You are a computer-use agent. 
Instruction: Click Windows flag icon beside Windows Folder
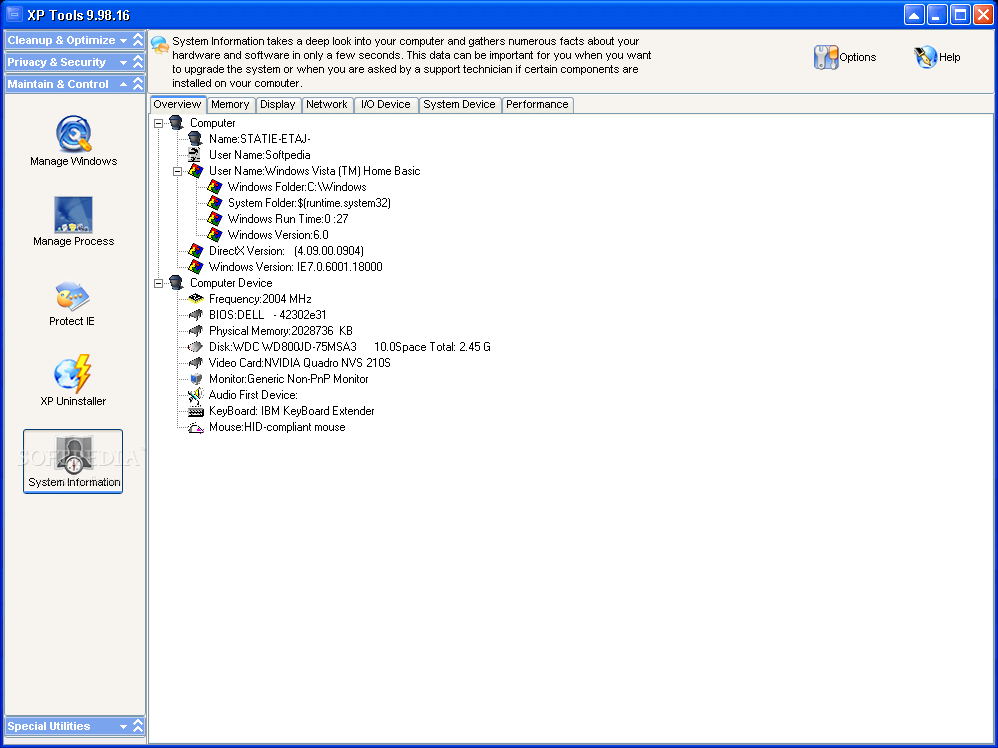click(x=214, y=187)
